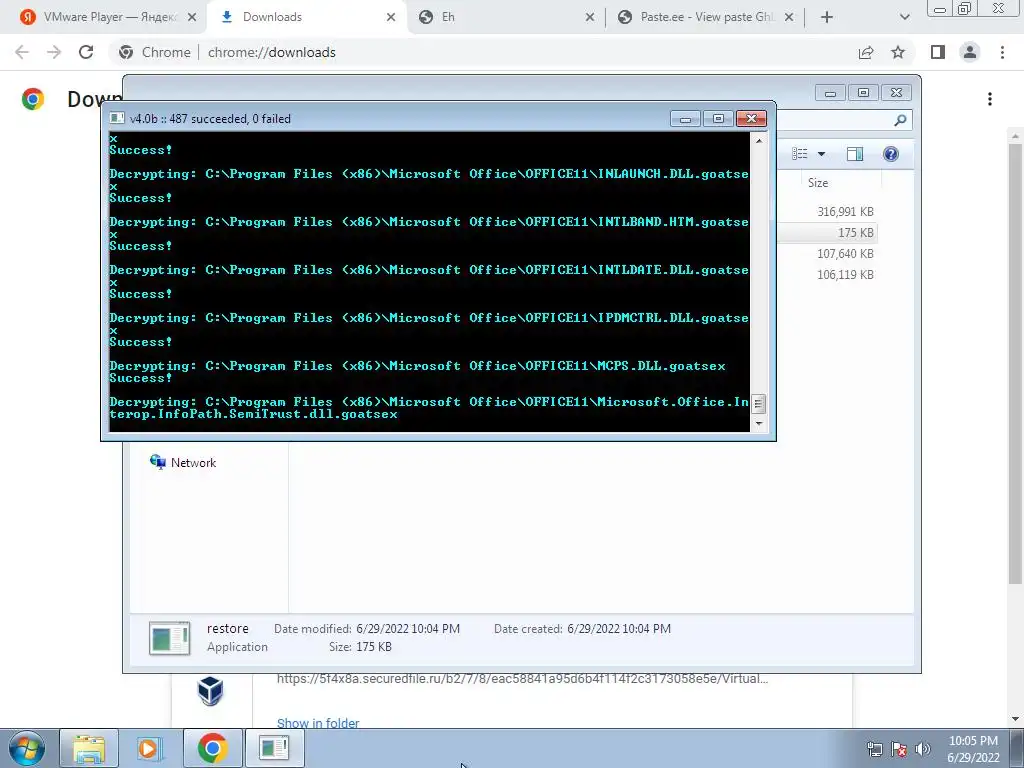This screenshot has height=768, width=1024.
Task: Minimize the decryptor console window
Action: (685, 119)
